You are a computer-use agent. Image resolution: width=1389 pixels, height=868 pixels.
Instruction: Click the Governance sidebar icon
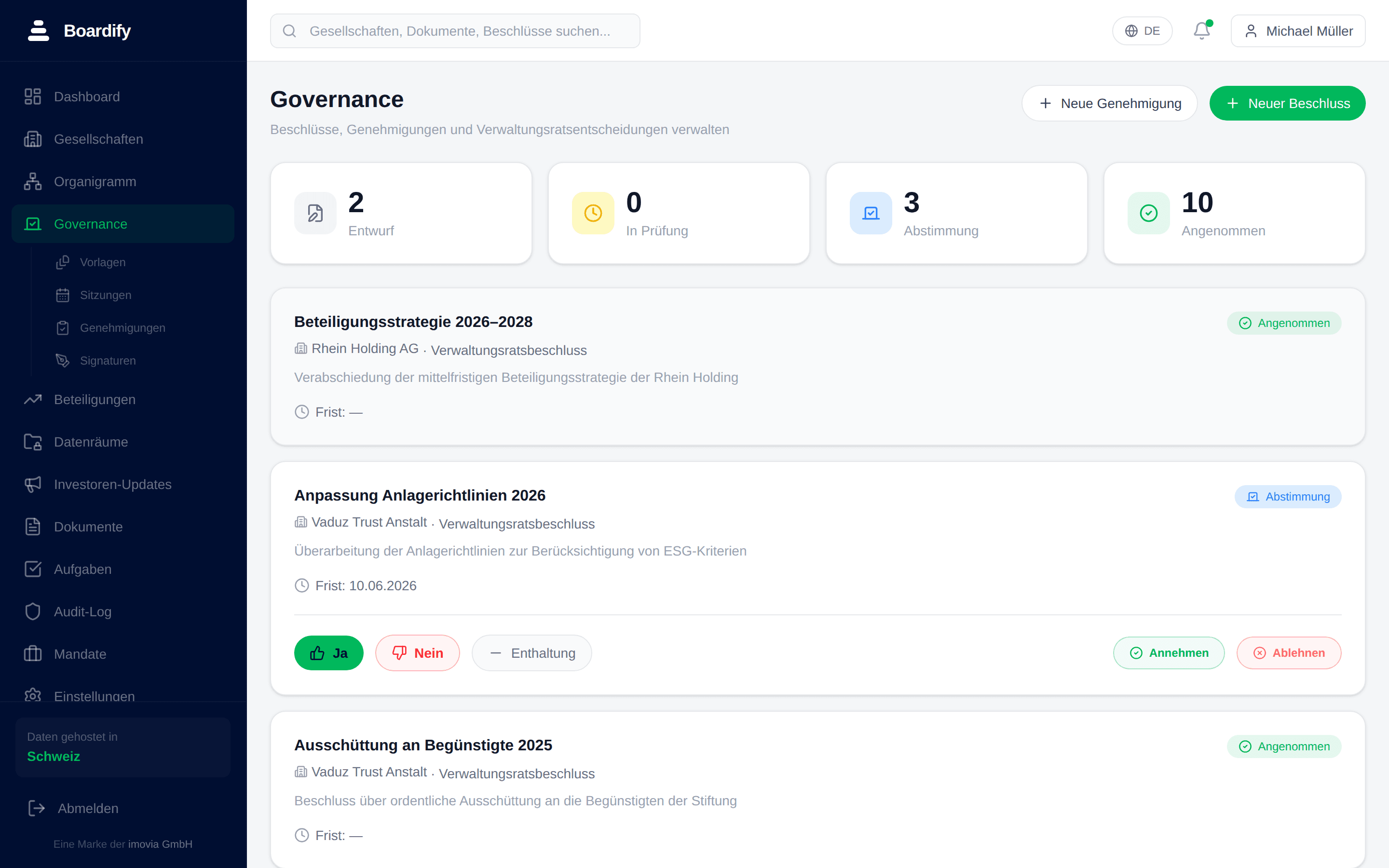(x=33, y=224)
